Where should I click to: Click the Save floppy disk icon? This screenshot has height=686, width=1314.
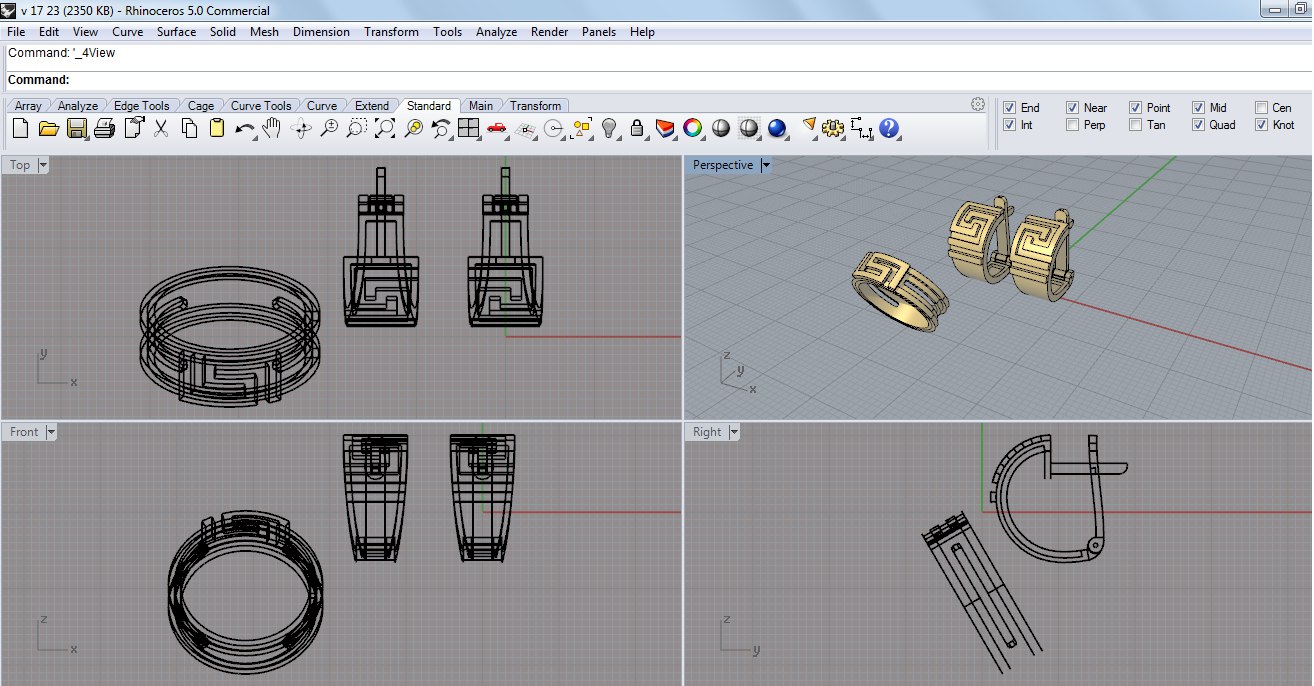(77, 128)
